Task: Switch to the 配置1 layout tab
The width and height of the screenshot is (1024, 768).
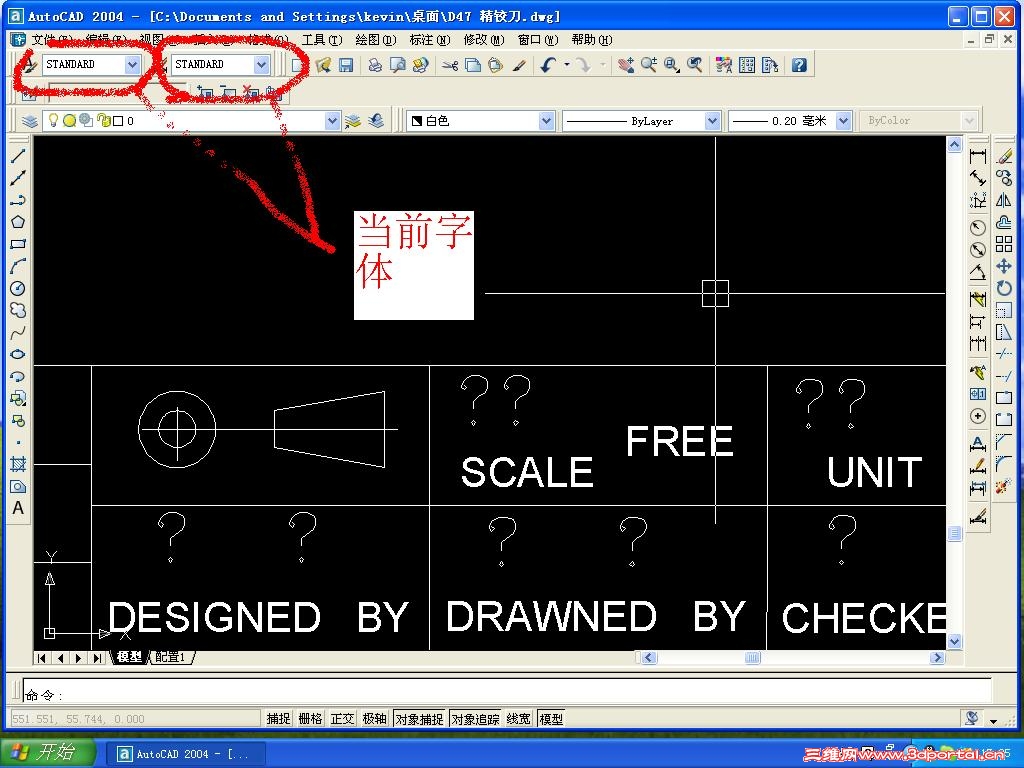Action: 171,657
